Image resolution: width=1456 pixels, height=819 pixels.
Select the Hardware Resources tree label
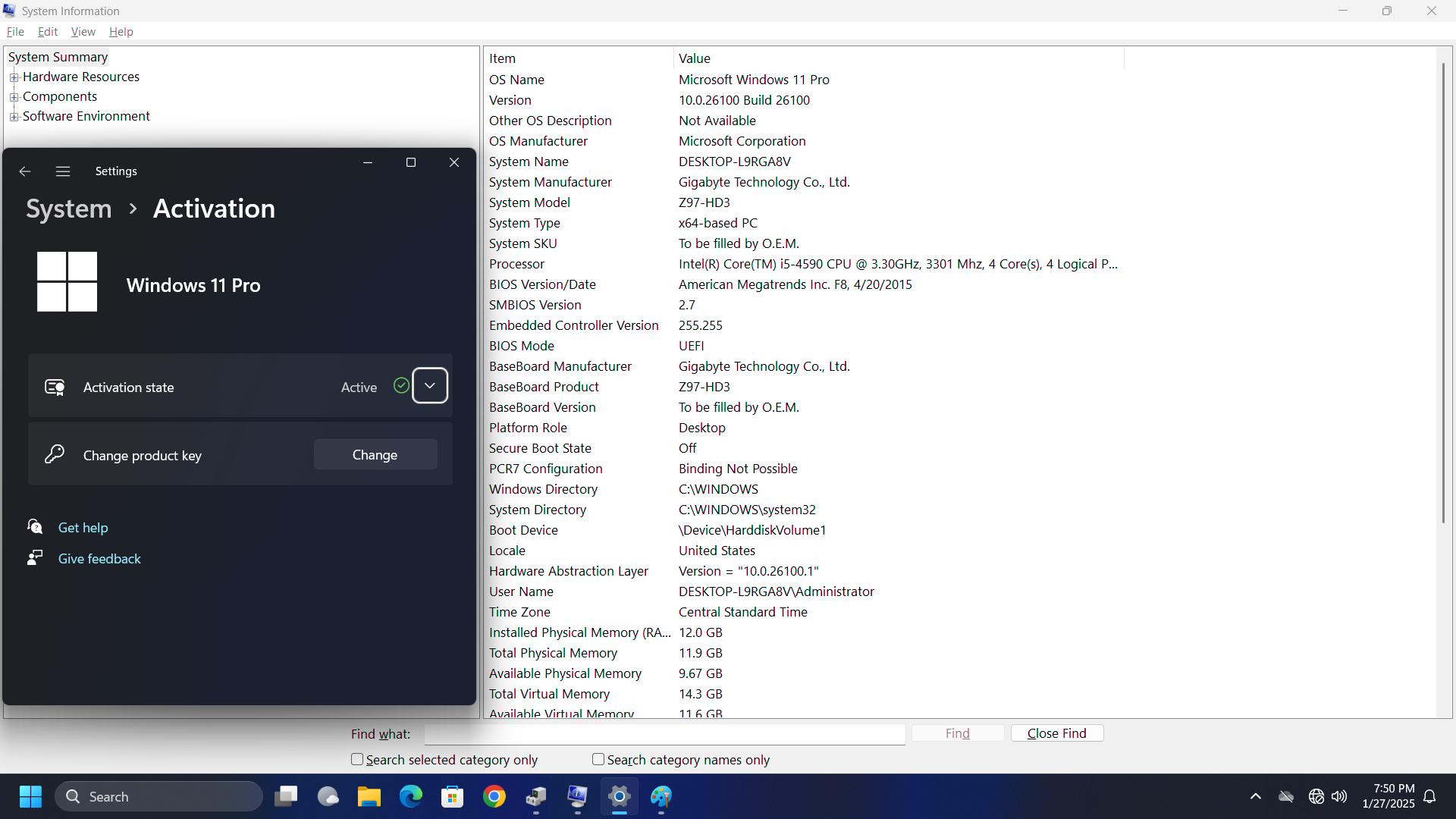81,77
